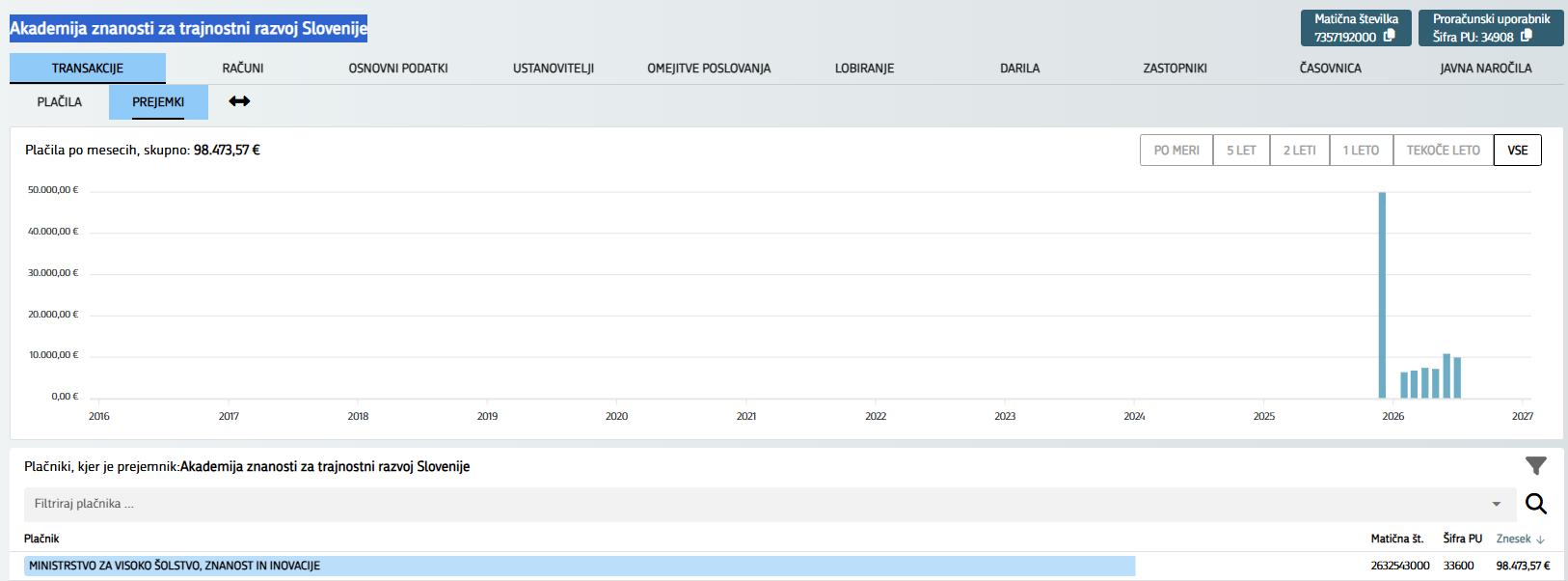Viewport: 1568px width, 581px height.
Task: Copy the Šifra PU code icon
Action: coord(1527,36)
